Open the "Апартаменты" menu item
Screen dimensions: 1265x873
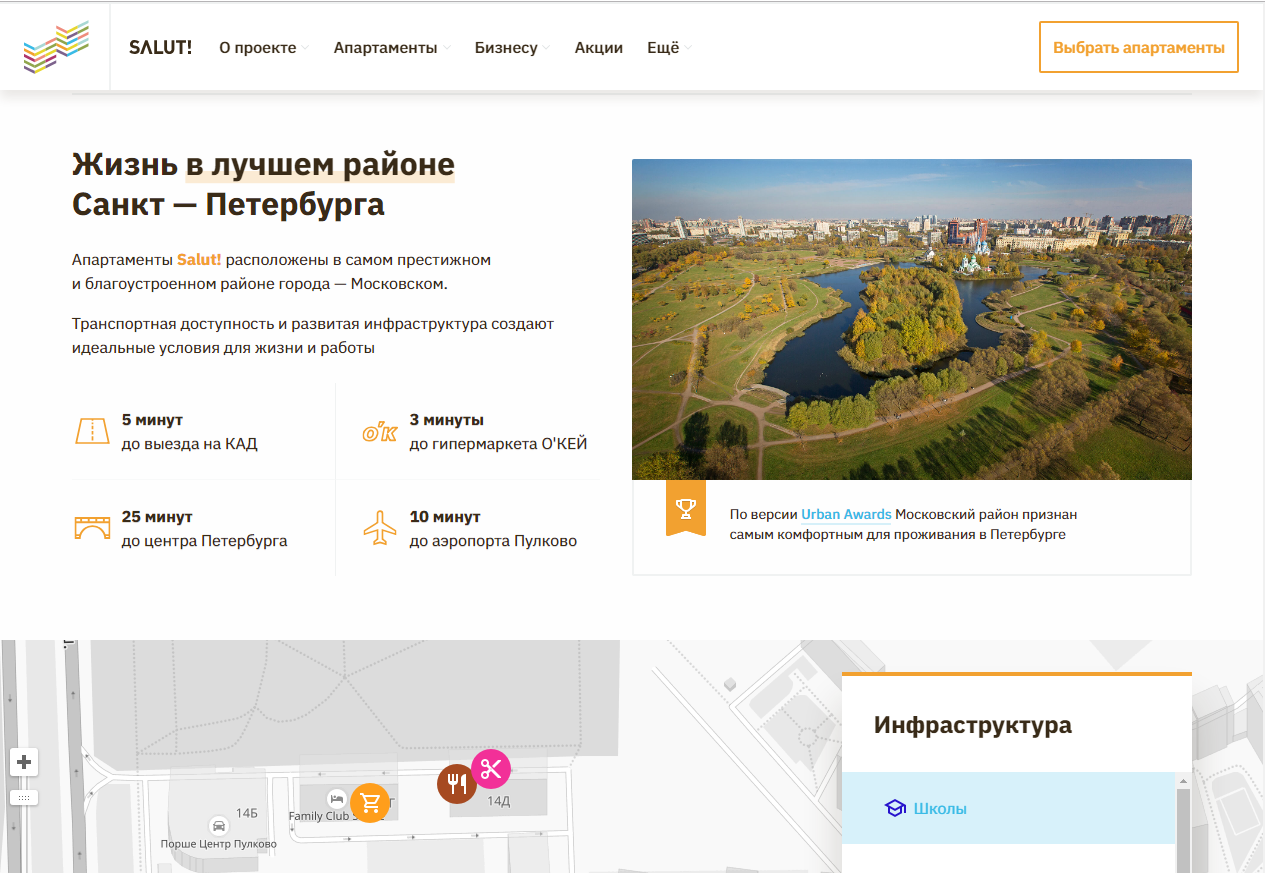pyautogui.click(x=386, y=47)
